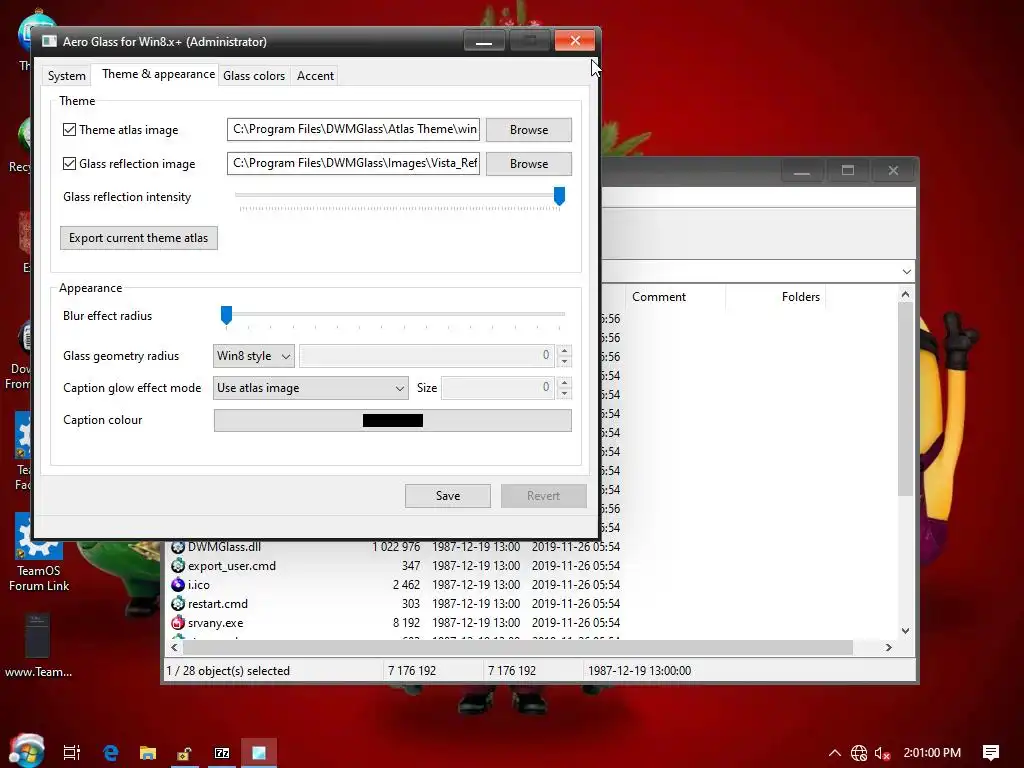Select DWMGlass.dll file in file manager

[224, 547]
